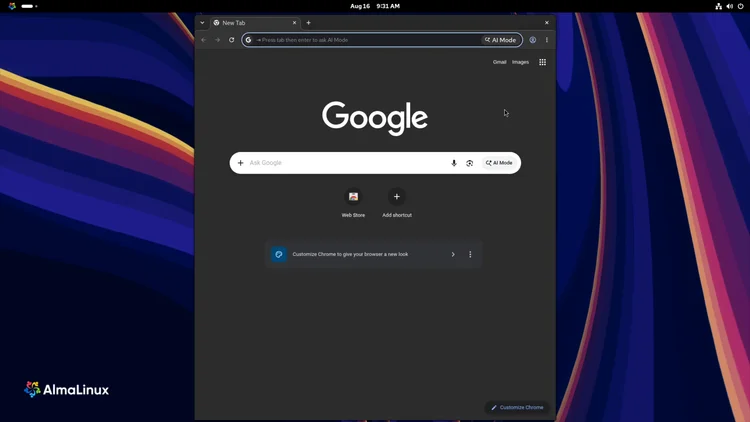Click the Customize Chrome new look text
This screenshot has width=750, height=422.
point(350,255)
